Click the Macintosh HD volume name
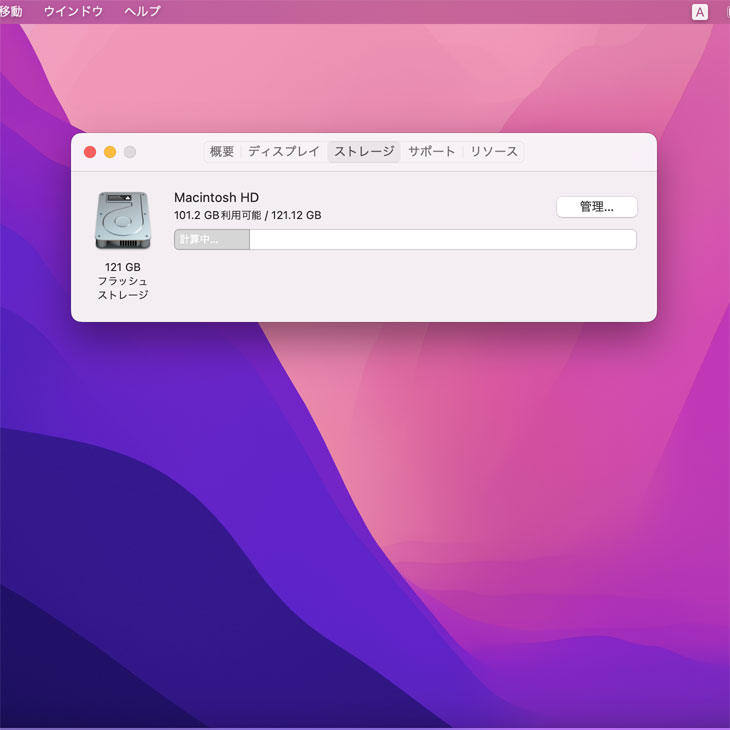 point(216,198)
